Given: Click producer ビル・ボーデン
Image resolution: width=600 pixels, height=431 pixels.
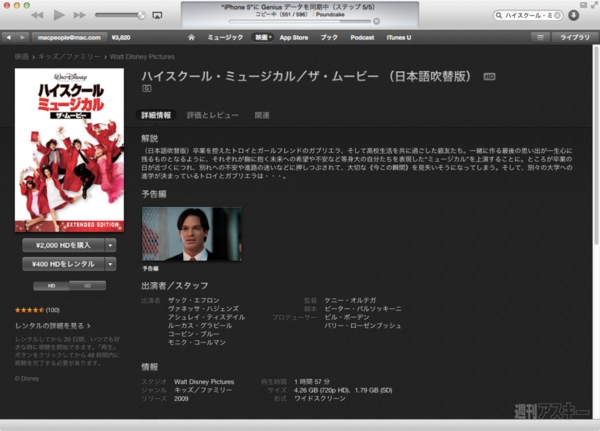Looking at the screenshot, I should tap(347, 317).
